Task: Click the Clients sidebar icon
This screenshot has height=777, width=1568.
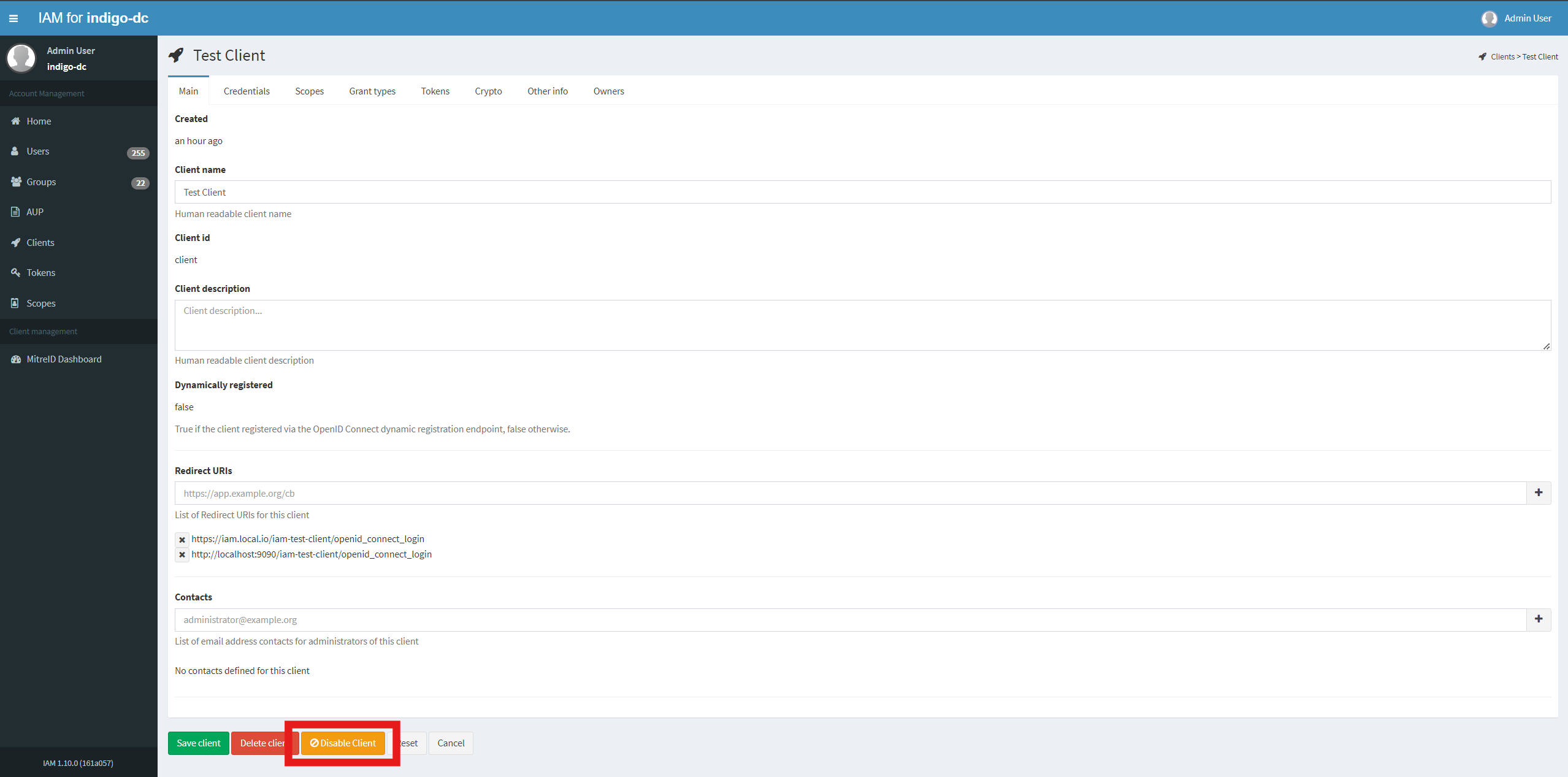Action: coord(16,242)
